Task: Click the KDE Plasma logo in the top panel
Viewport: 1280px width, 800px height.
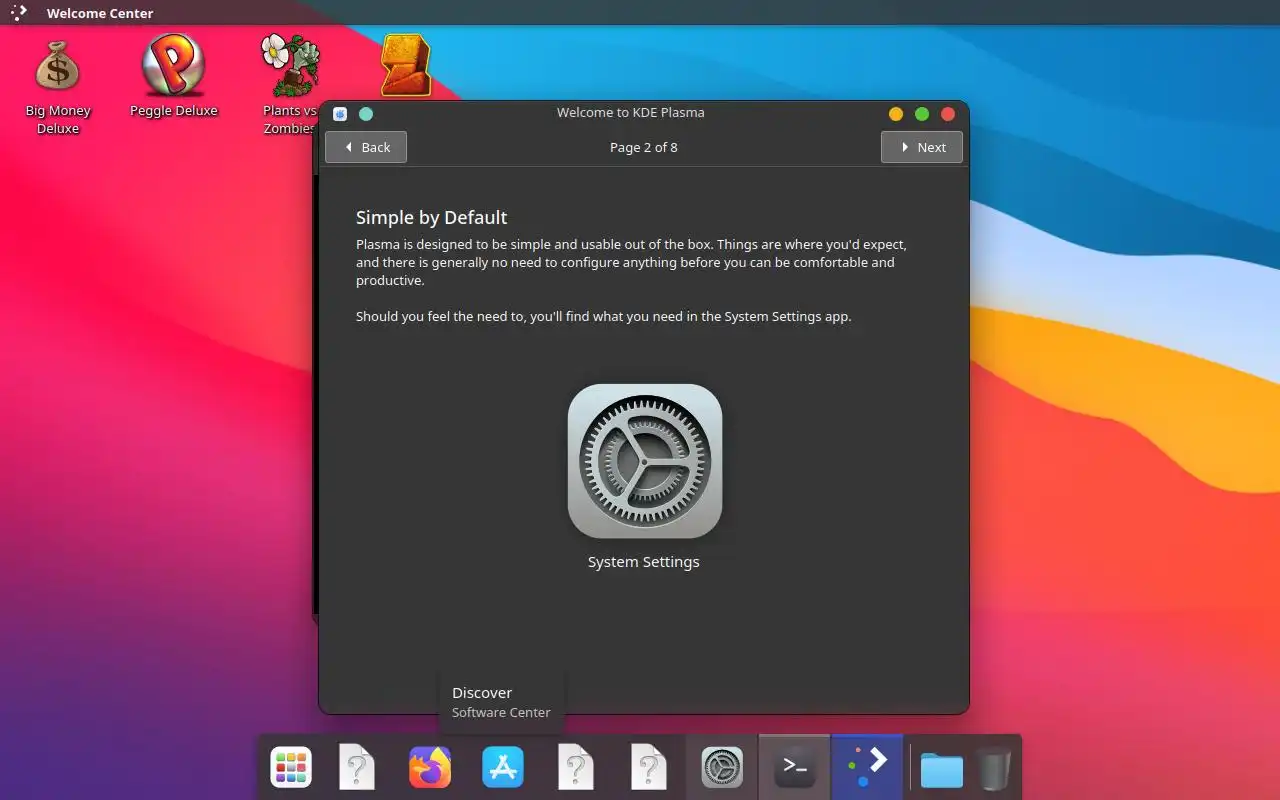Action: coord(18,13)
